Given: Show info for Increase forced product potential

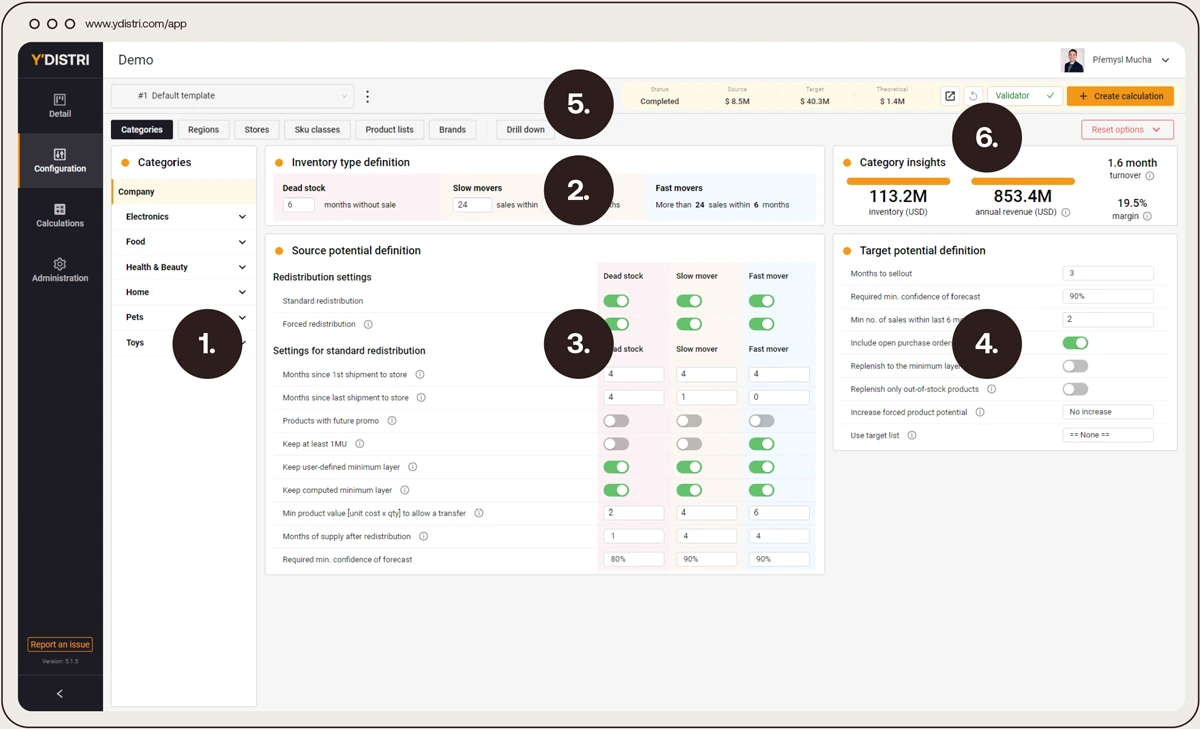Looking at the screenshot, I should (x=980, y=412).
